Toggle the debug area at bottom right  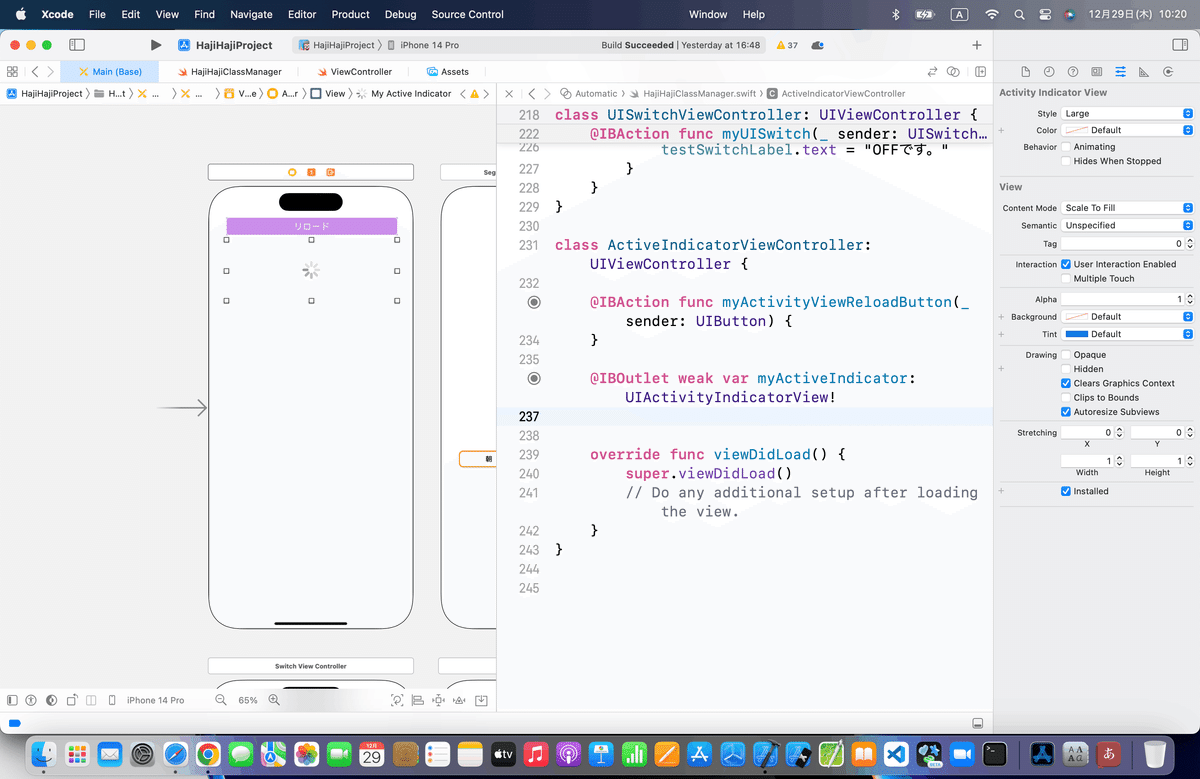pyautogui.click(x=978, y=723)
